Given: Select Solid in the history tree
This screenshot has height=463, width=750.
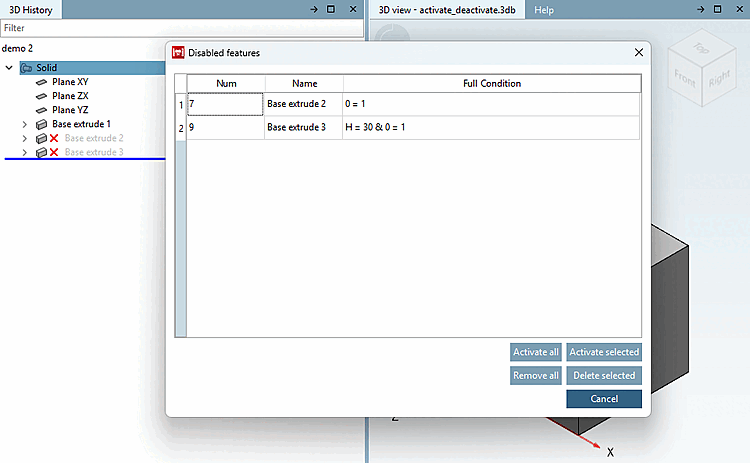Looking at the screenshot, I should (x=46, y=68).
